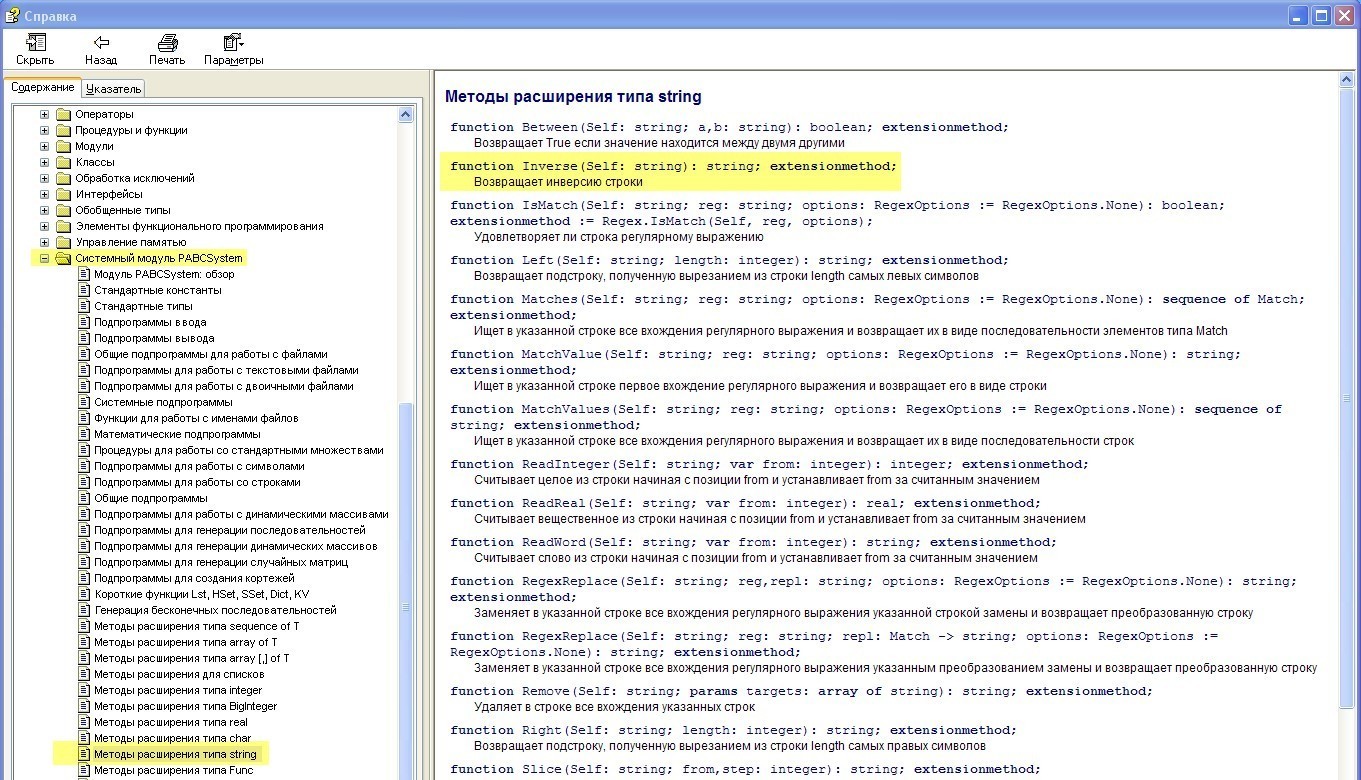Click page icon of Подпрограммы ввода
1361x780 pixels.
pos(84,322)
